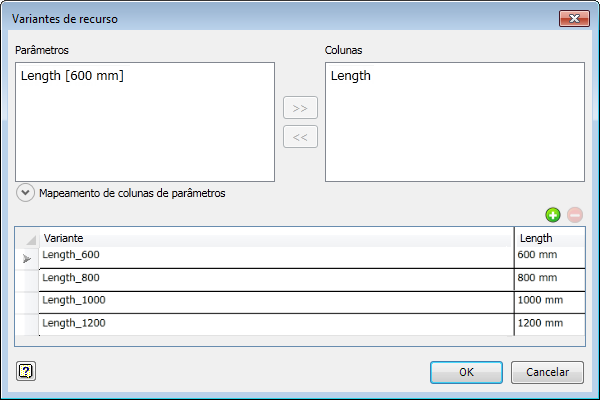
Task: Click the Variante column header
Action: [275, 238]
